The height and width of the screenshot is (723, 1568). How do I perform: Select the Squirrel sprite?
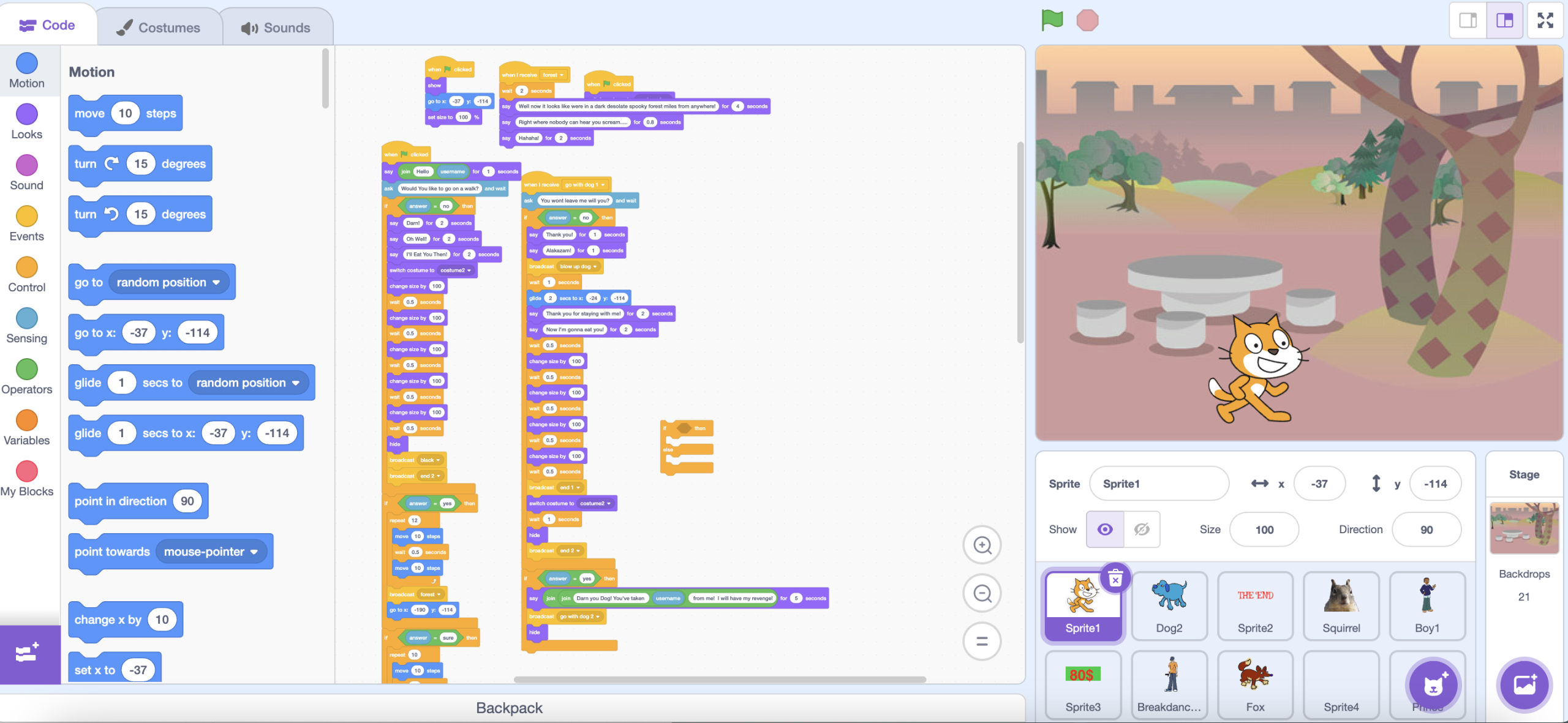pyautogui.click(x=1341, y=606)
